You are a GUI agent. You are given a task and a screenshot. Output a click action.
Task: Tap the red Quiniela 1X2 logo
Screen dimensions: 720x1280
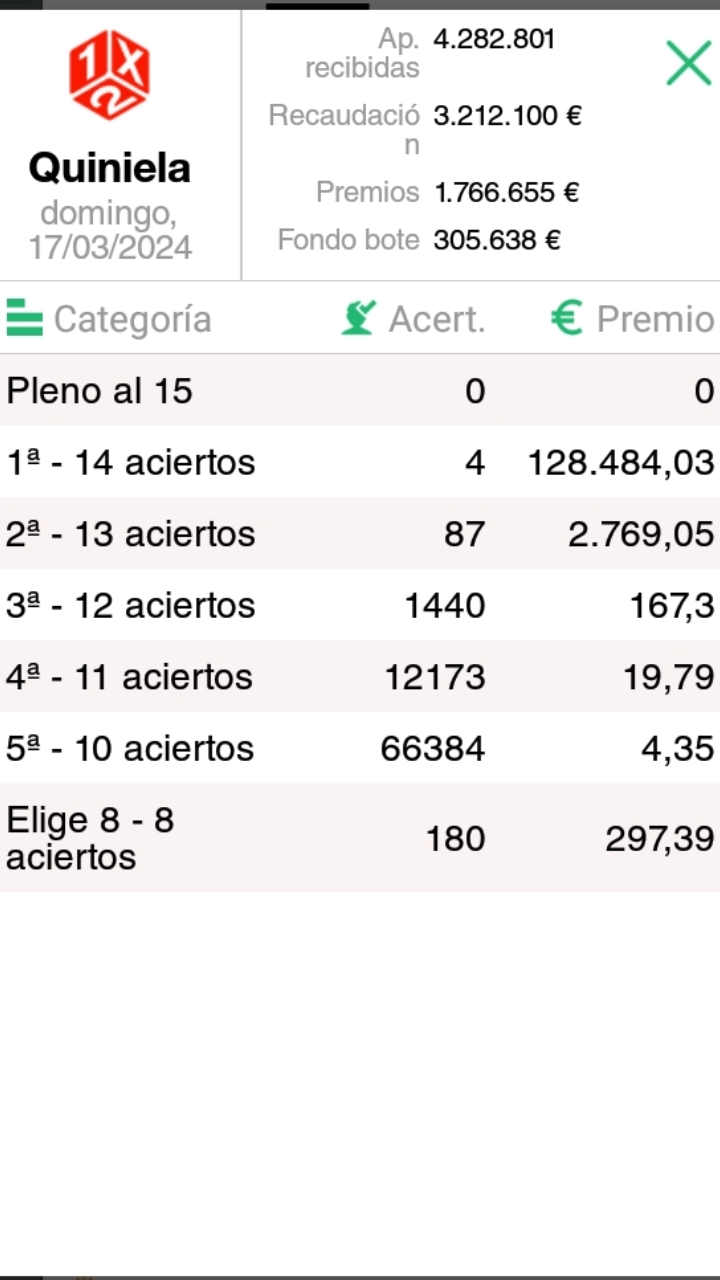[x=109, y=75]
